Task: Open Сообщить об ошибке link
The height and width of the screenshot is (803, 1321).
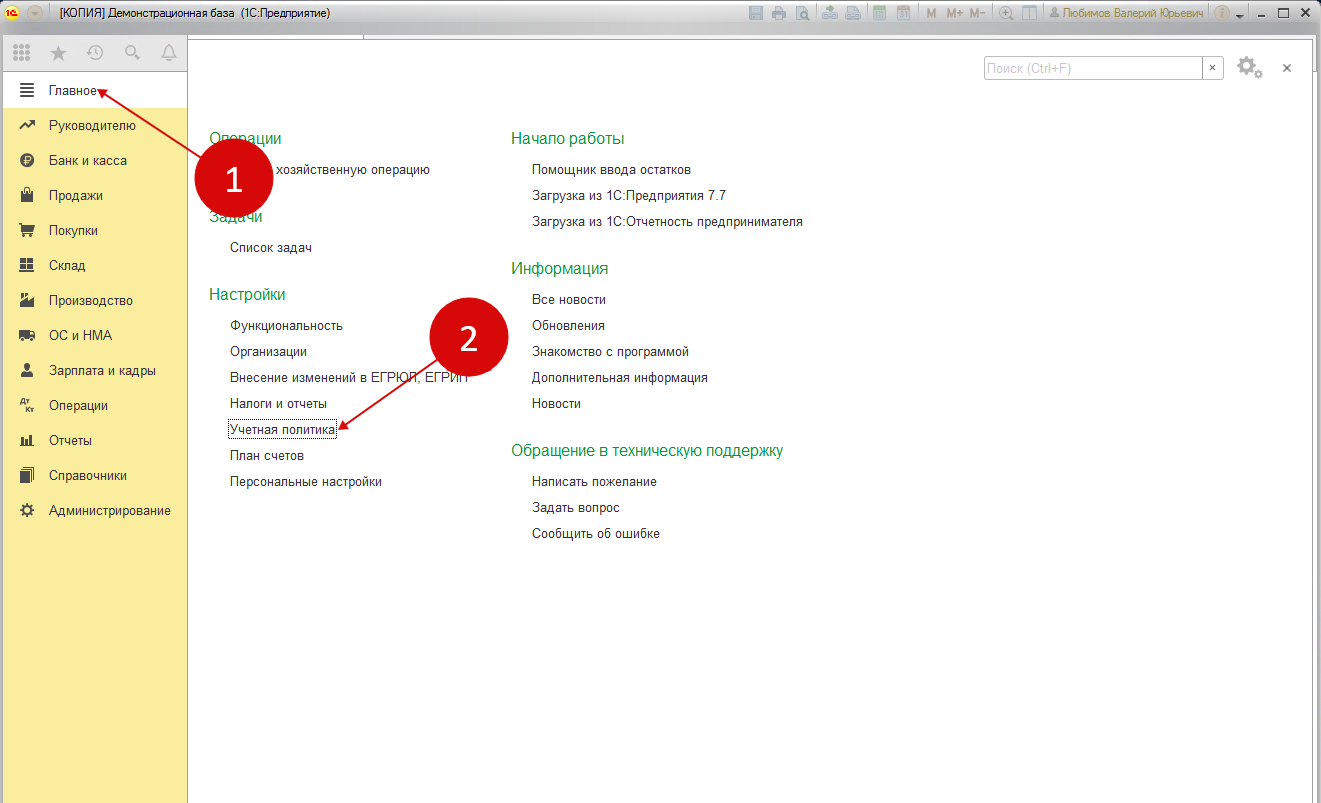Action: click(x=596, y=533)
